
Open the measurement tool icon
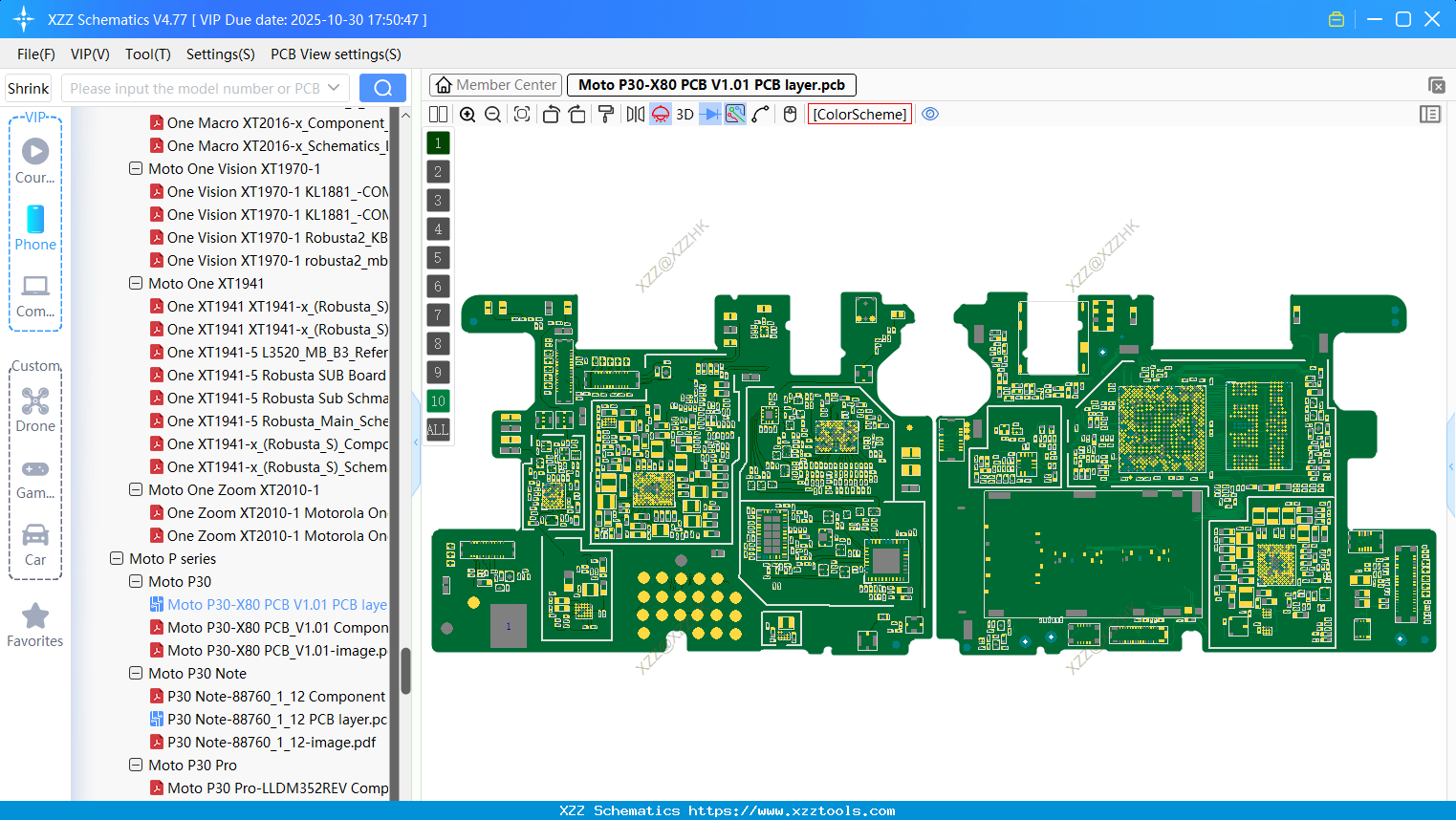(733, 114)
